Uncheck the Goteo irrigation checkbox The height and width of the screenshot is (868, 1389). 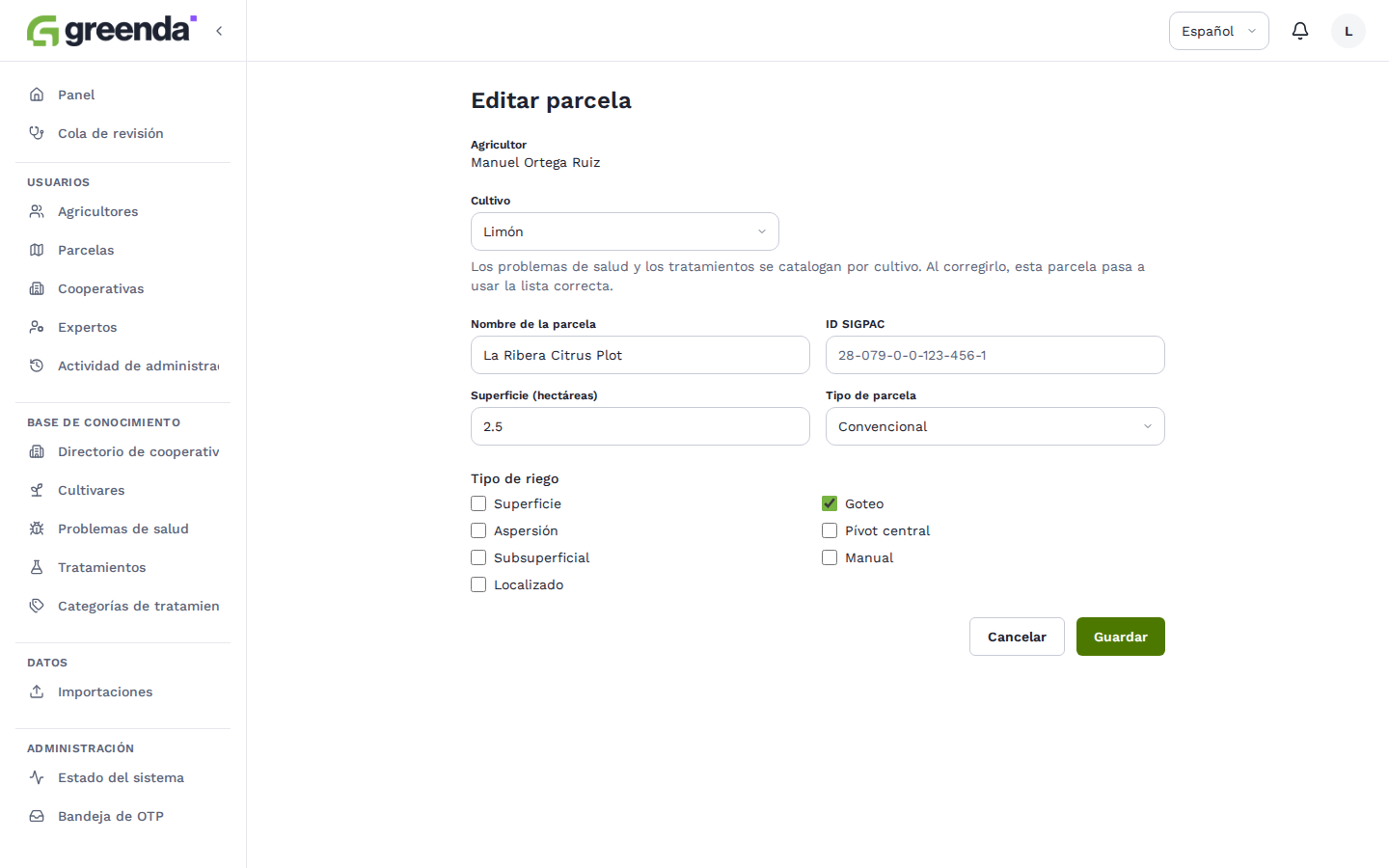(830, 503)
